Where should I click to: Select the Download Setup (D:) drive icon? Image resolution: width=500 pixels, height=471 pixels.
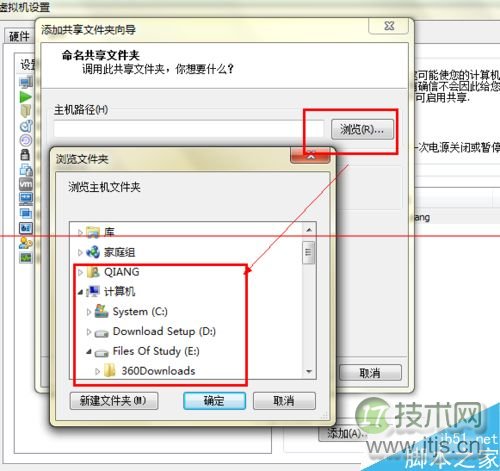(x=101, y=333)
